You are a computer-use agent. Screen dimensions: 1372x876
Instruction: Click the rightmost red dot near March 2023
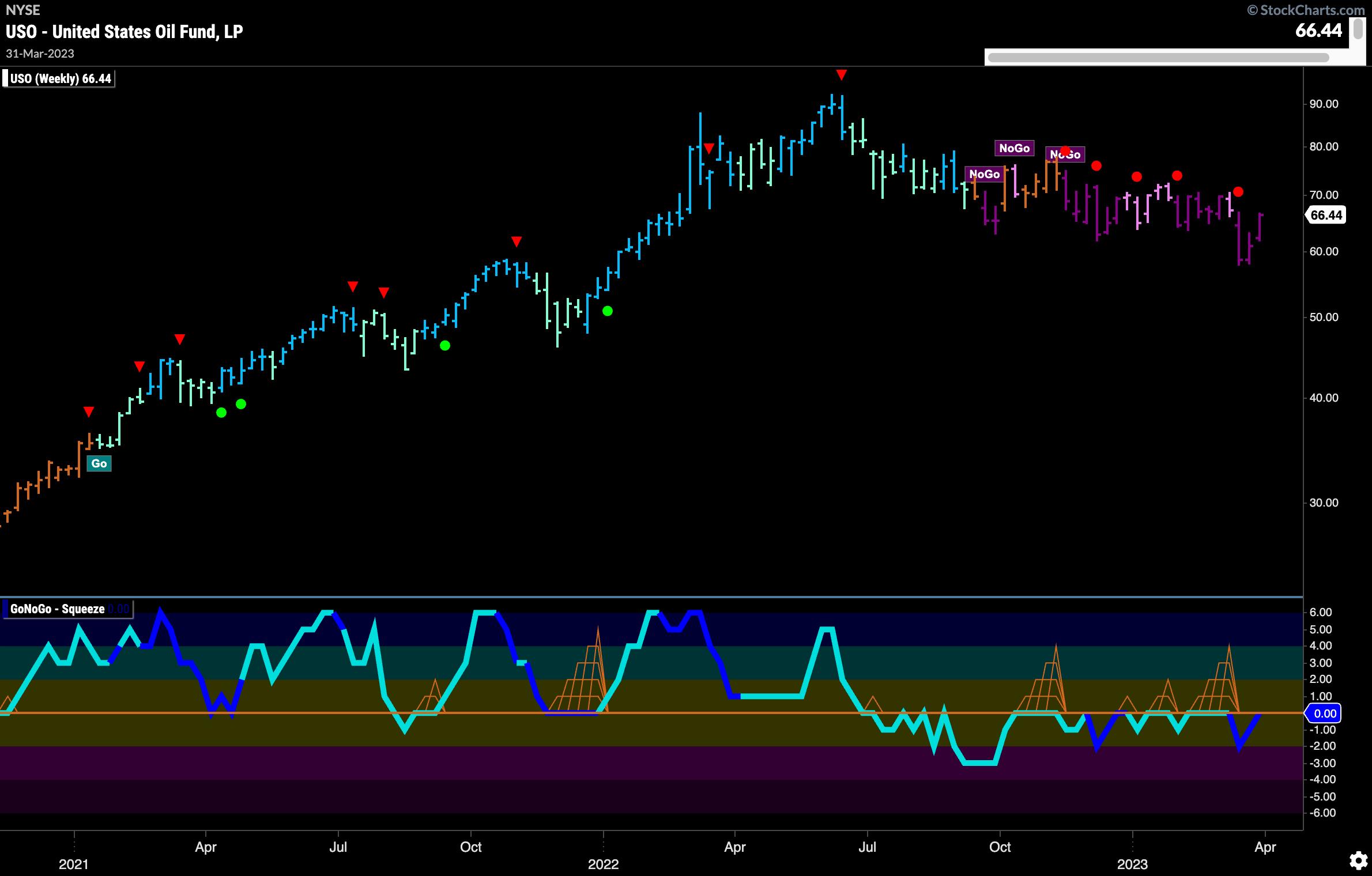pos(1238,192)
